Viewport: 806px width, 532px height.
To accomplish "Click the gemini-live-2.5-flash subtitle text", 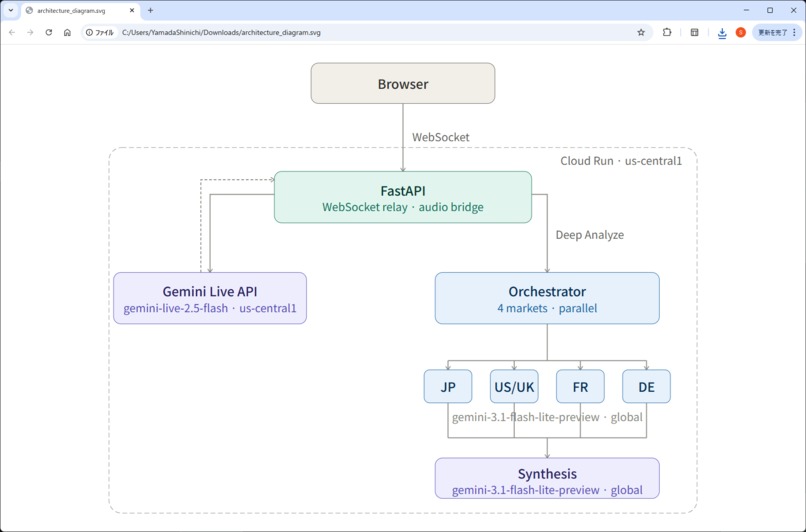I will pos(210,308).
